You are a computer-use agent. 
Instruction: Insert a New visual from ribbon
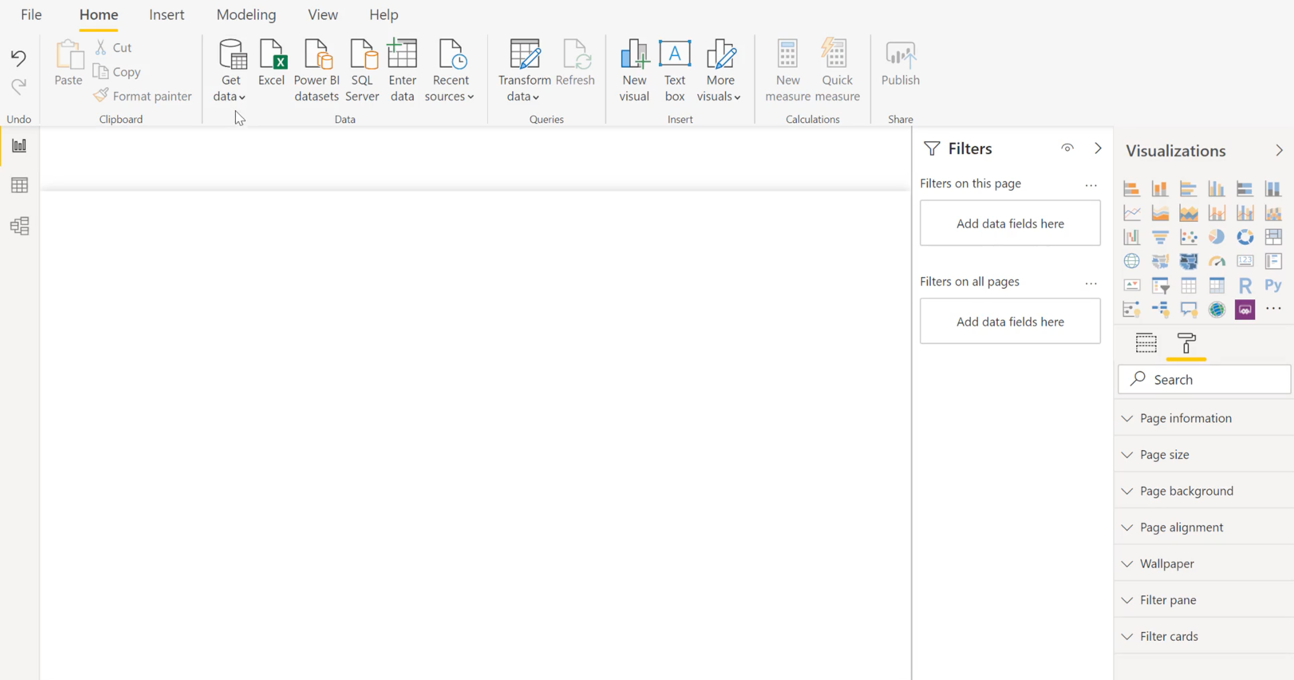634,70
